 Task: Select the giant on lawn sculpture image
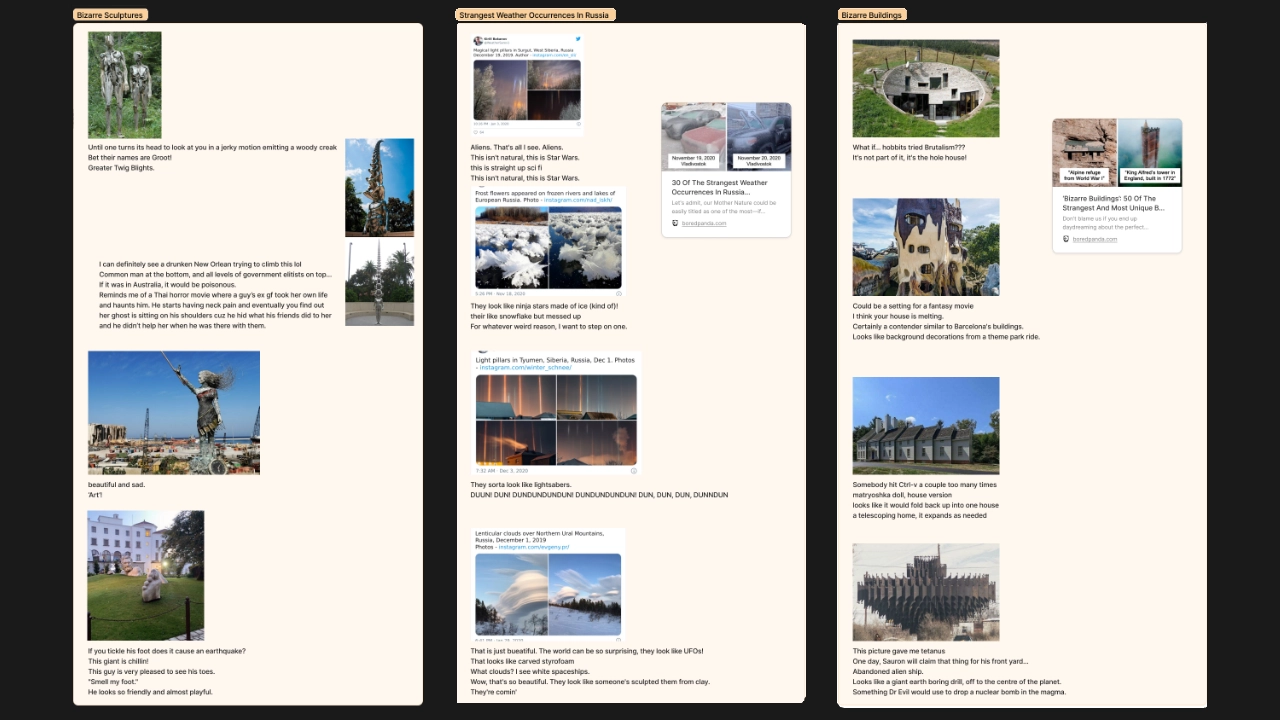click(146, 575)
